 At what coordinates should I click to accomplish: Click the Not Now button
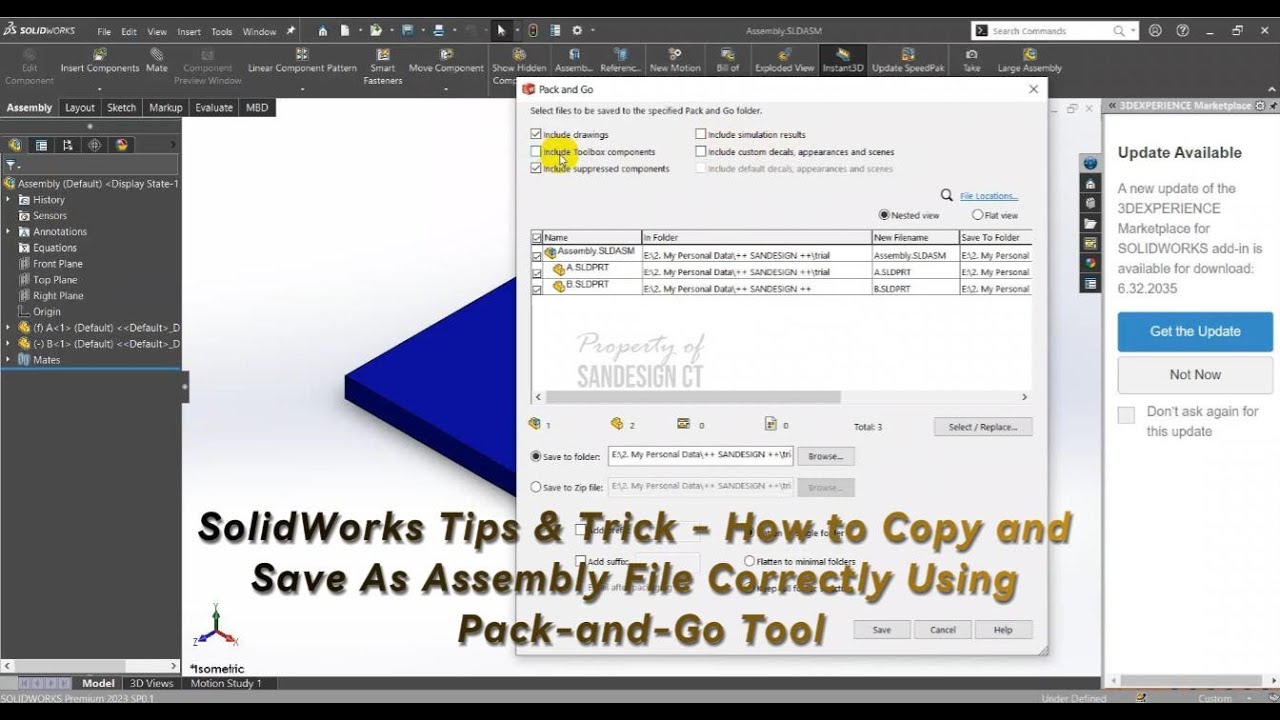pyautogui.click(x=1195, y=374)
